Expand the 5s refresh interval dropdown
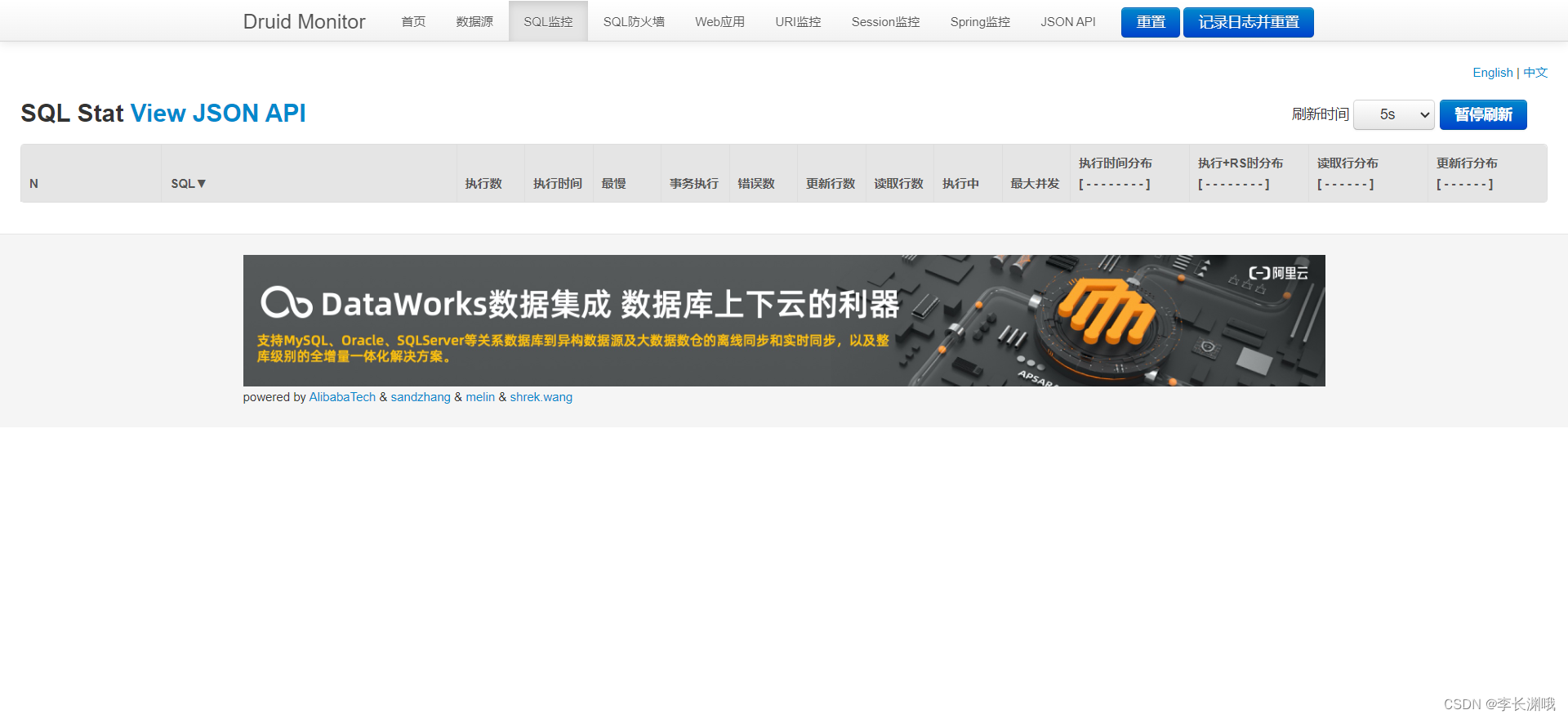Viewport: 1568px width, 719px height. click(1394, 114)
